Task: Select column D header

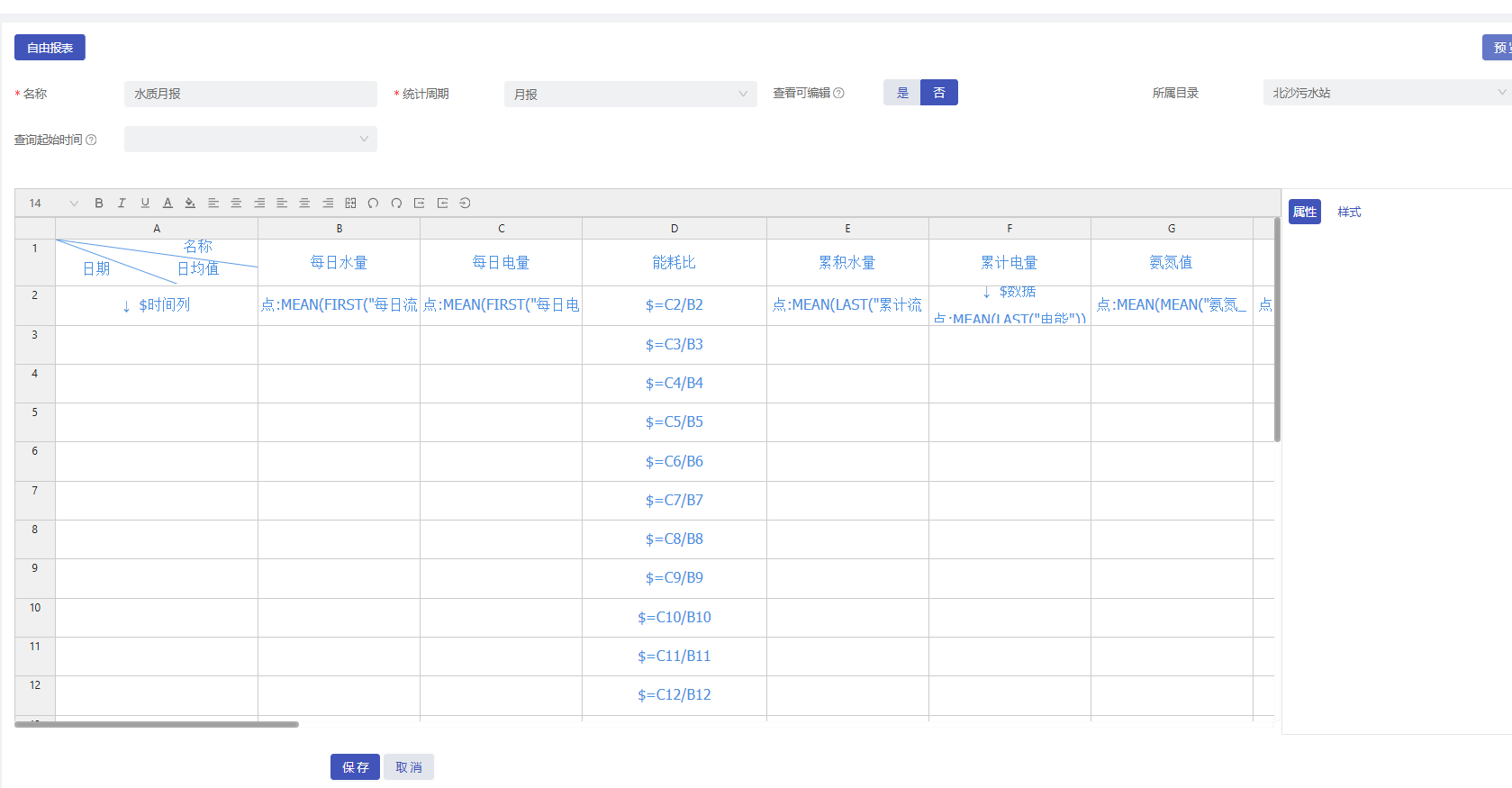Action: tap(675, 229)
